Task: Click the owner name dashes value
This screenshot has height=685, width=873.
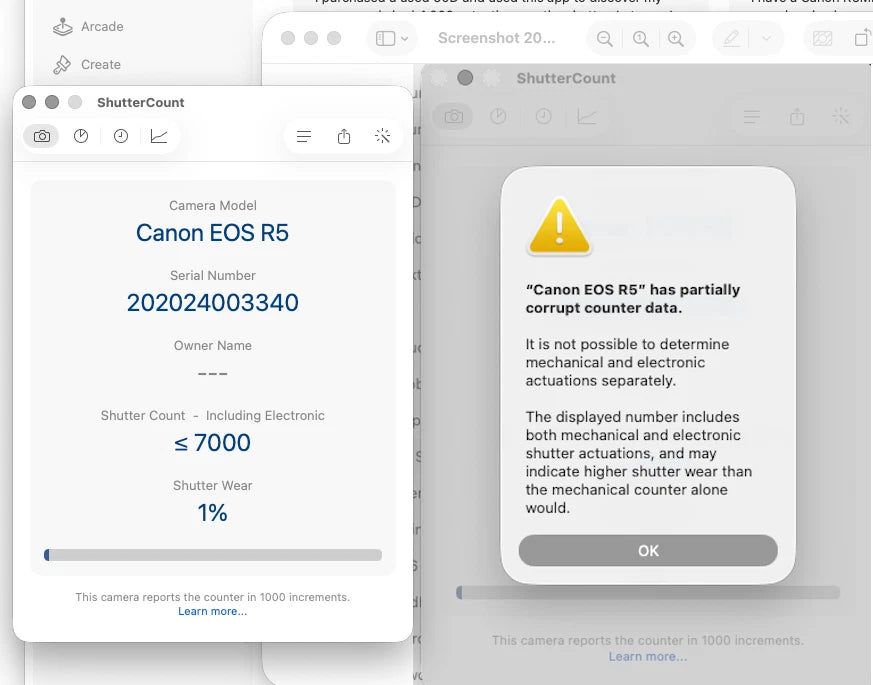Action: [x=213, y=374]
